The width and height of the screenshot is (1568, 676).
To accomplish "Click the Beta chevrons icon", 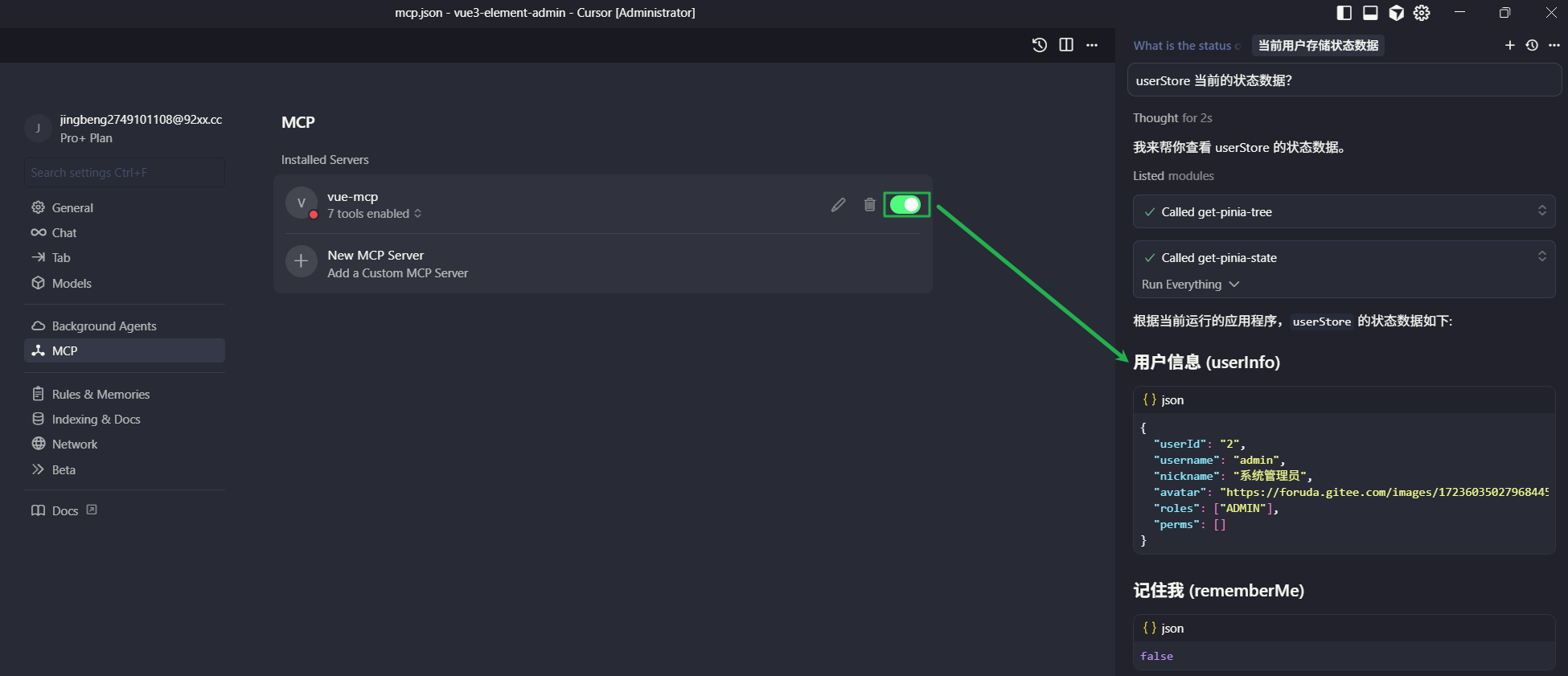I will (x=38, y=469).
